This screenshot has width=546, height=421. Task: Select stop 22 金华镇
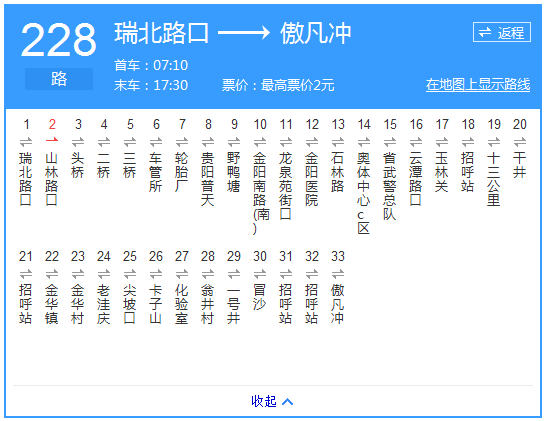pos(52,304)
